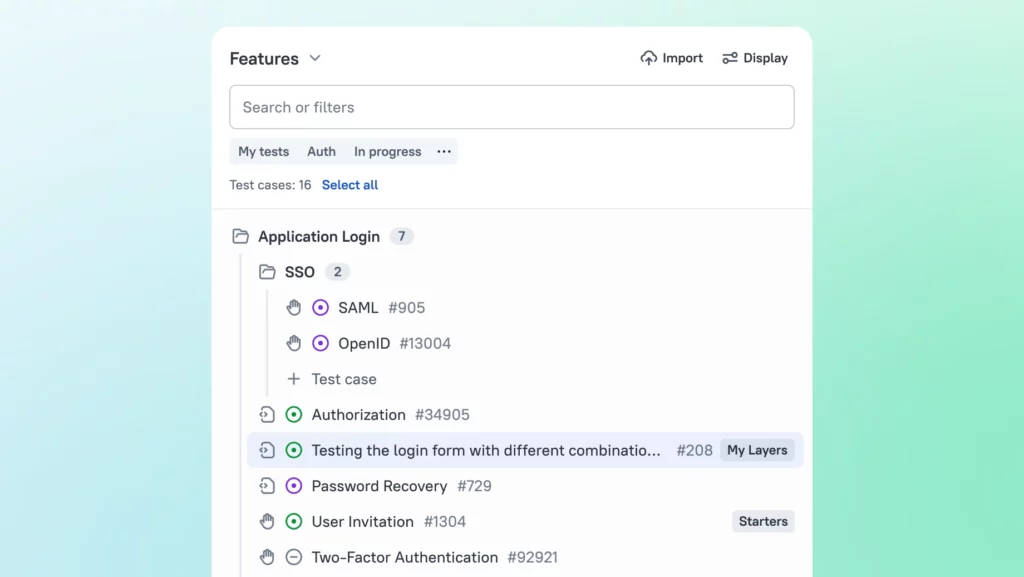Screen dimensions: 1024x577
Task: Click the #729 ID text
Action: click(474, 486)
